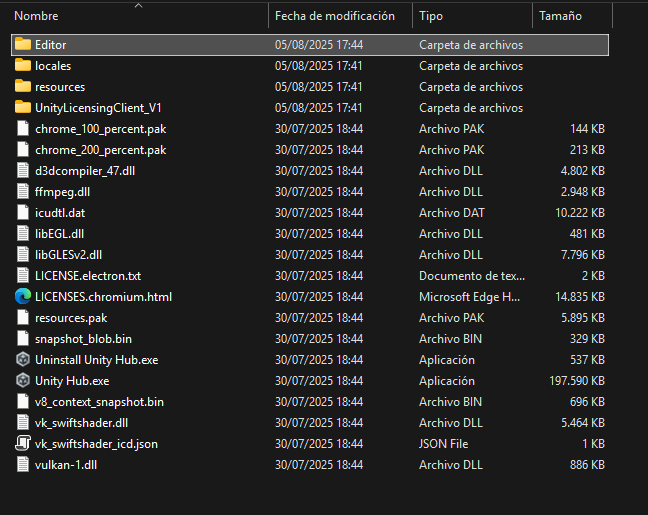Select the UnityLicensingClient_V1 folder icon
648x515 pixels.
click(x=23, y=107)
